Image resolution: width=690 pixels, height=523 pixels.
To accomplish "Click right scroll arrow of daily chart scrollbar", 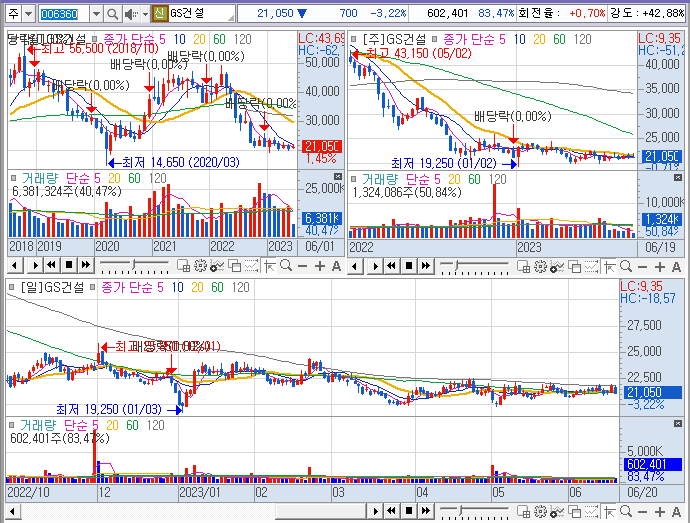I will point(375,511).
